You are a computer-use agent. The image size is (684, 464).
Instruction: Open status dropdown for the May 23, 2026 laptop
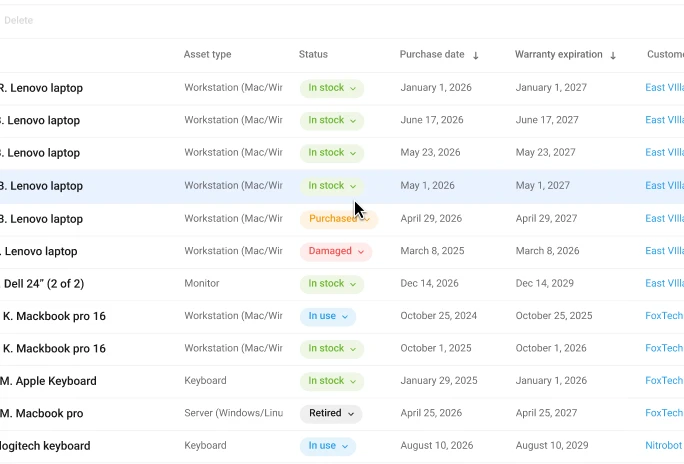coord(332,153)
